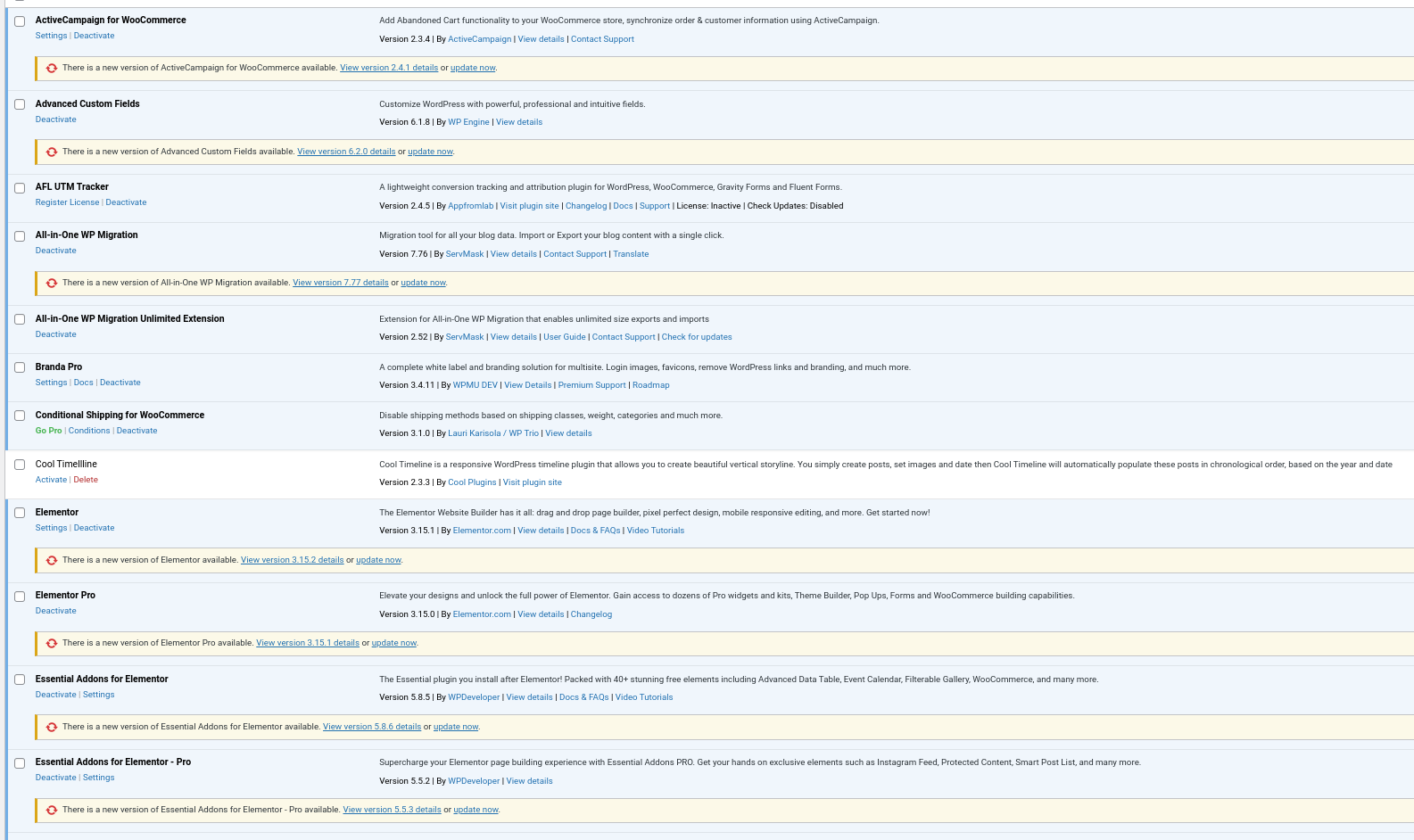This screenshot has width=1414, height=840.
Task: Activate the Cool Timeline plugin
Action: pyautogui.click(x=51, y=480)
